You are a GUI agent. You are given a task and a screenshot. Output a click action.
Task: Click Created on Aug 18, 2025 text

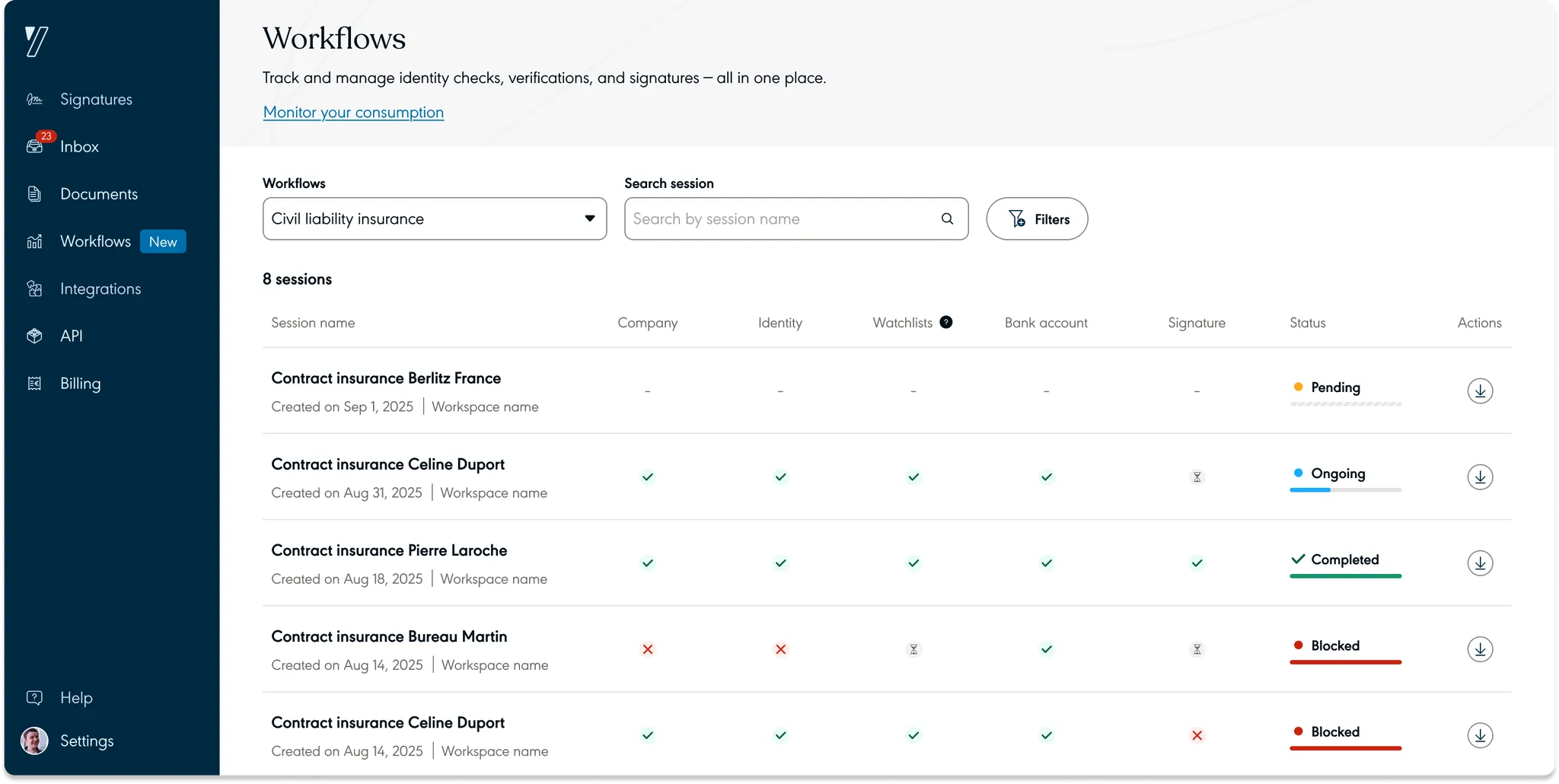pyautogui.click(x=346, y=578)
